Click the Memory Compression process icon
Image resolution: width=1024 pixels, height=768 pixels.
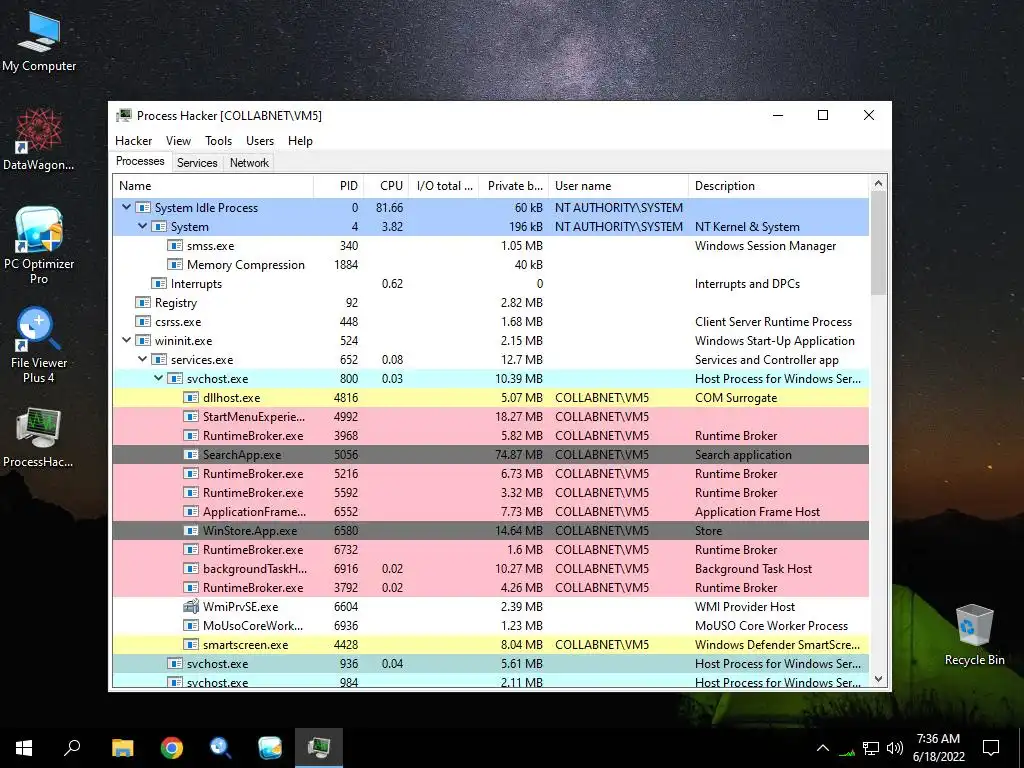tap(174, 264)
